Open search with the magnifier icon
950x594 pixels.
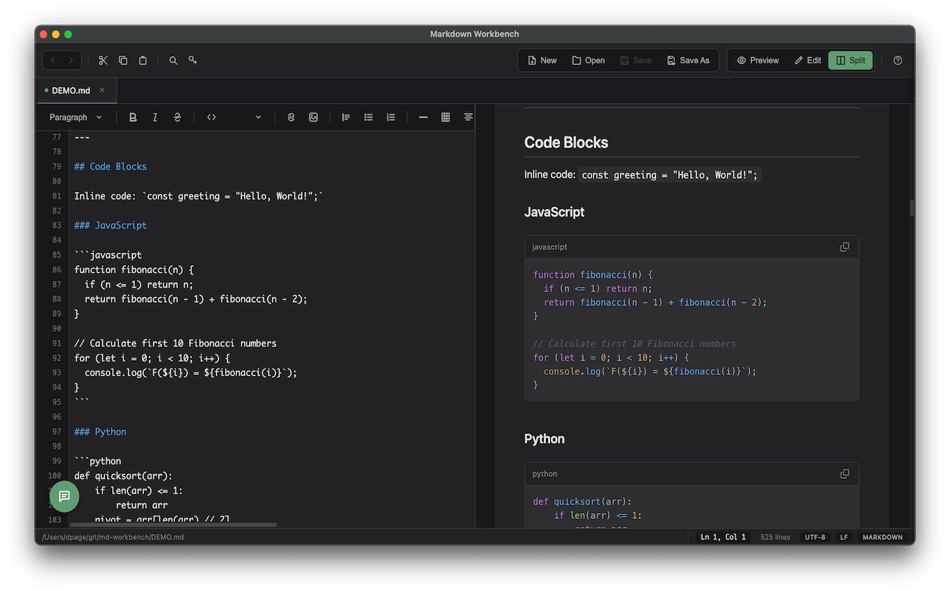(173, 60)
